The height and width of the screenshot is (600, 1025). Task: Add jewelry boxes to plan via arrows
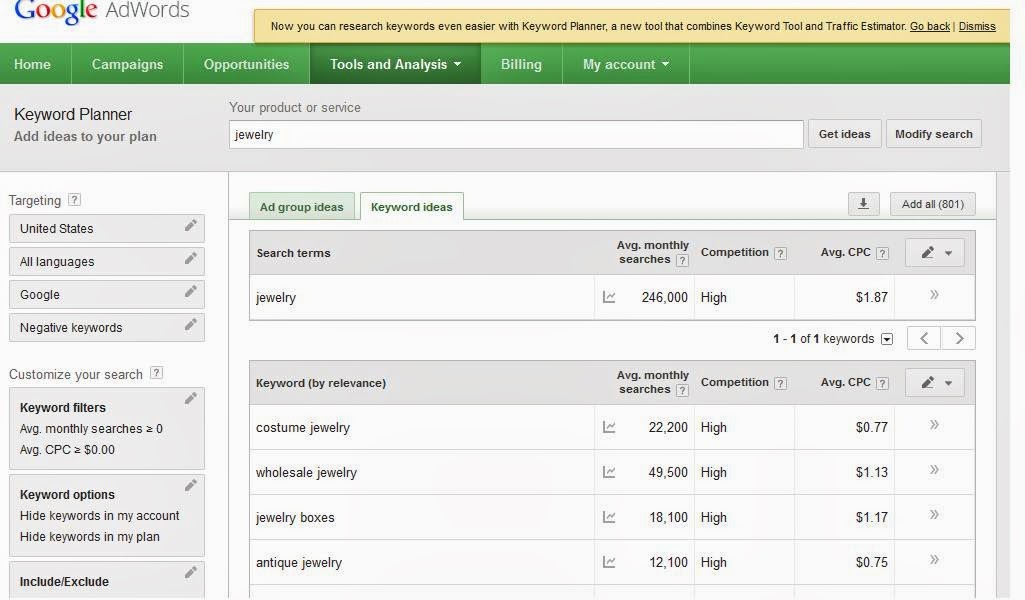[934, 514]
